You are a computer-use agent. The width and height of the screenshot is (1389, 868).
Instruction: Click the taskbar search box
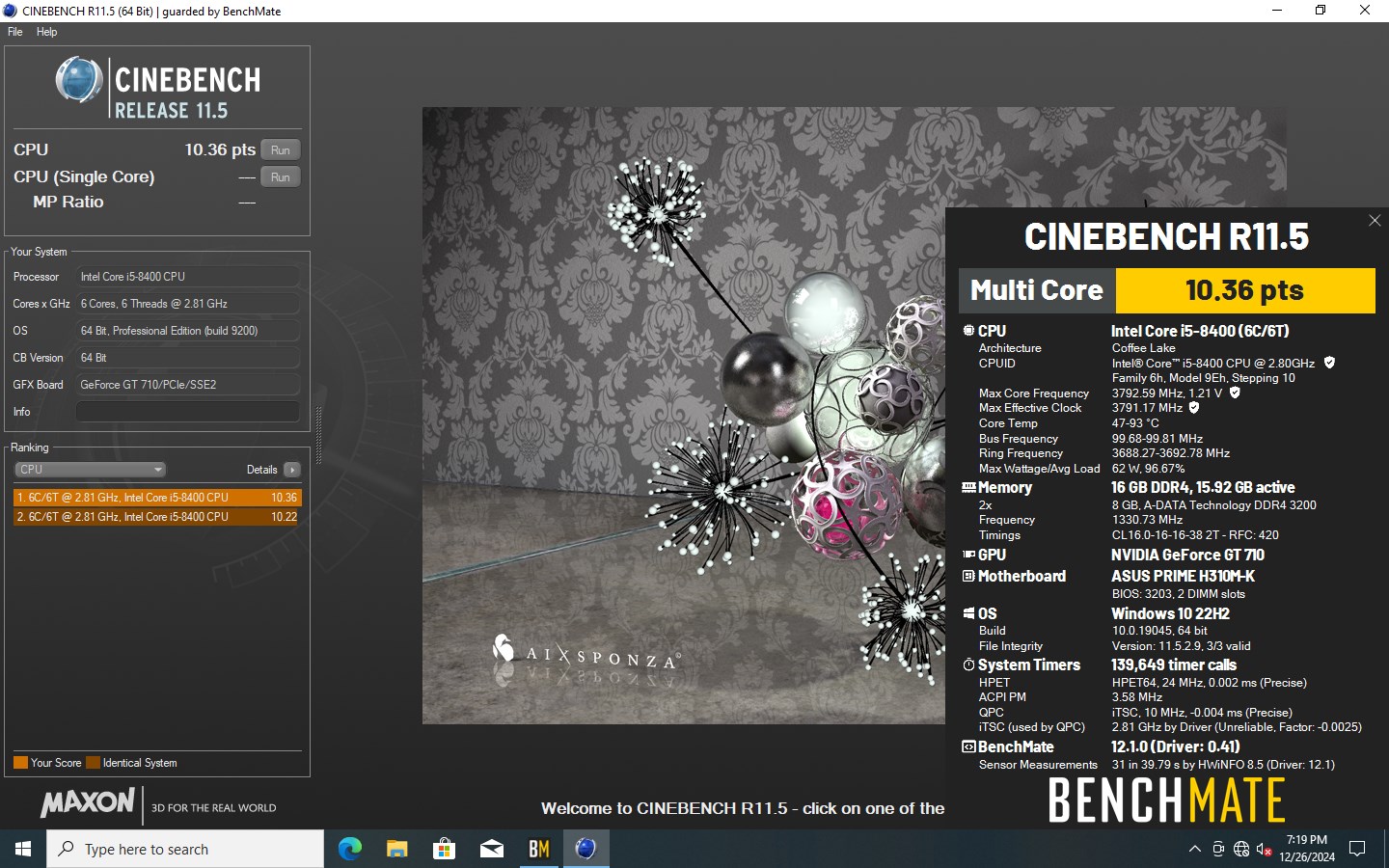[x=185, y=849]
